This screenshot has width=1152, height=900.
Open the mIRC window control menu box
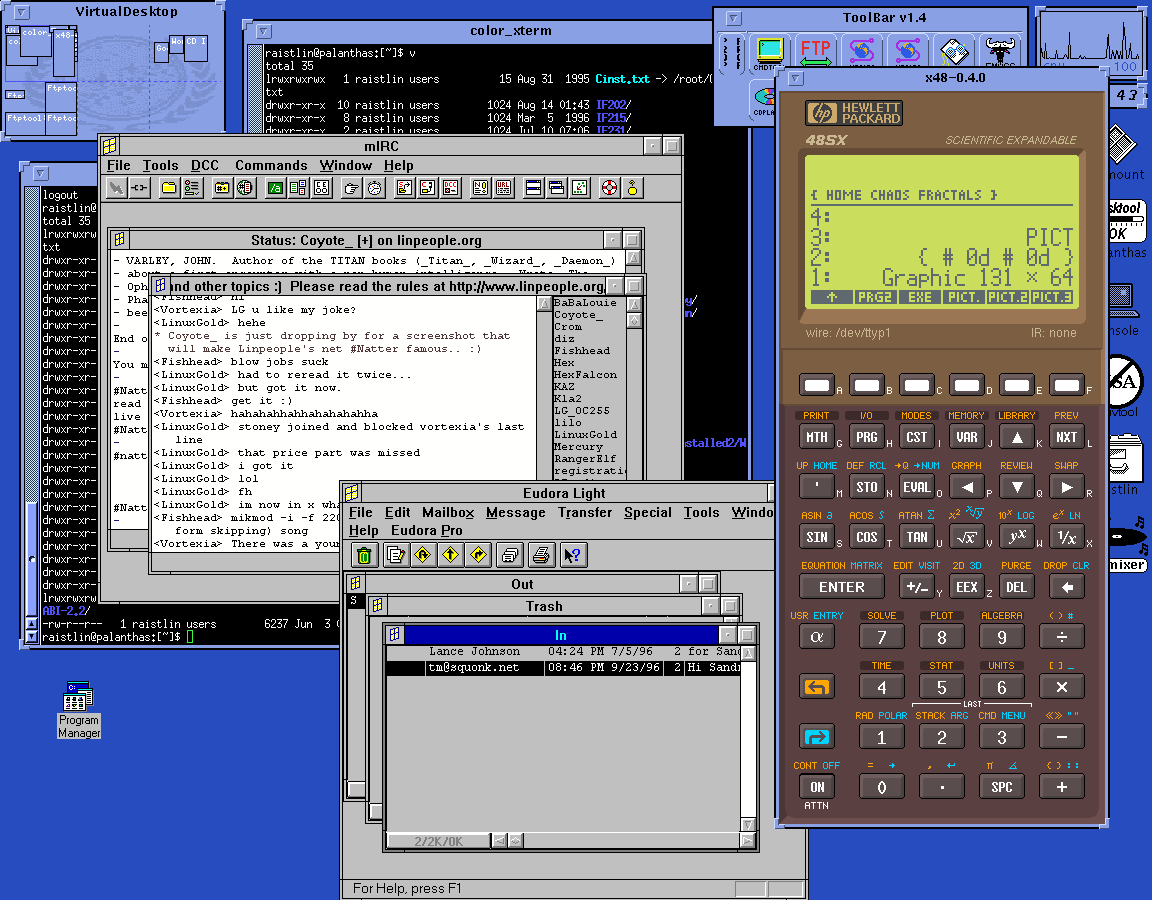coord(110,145)
